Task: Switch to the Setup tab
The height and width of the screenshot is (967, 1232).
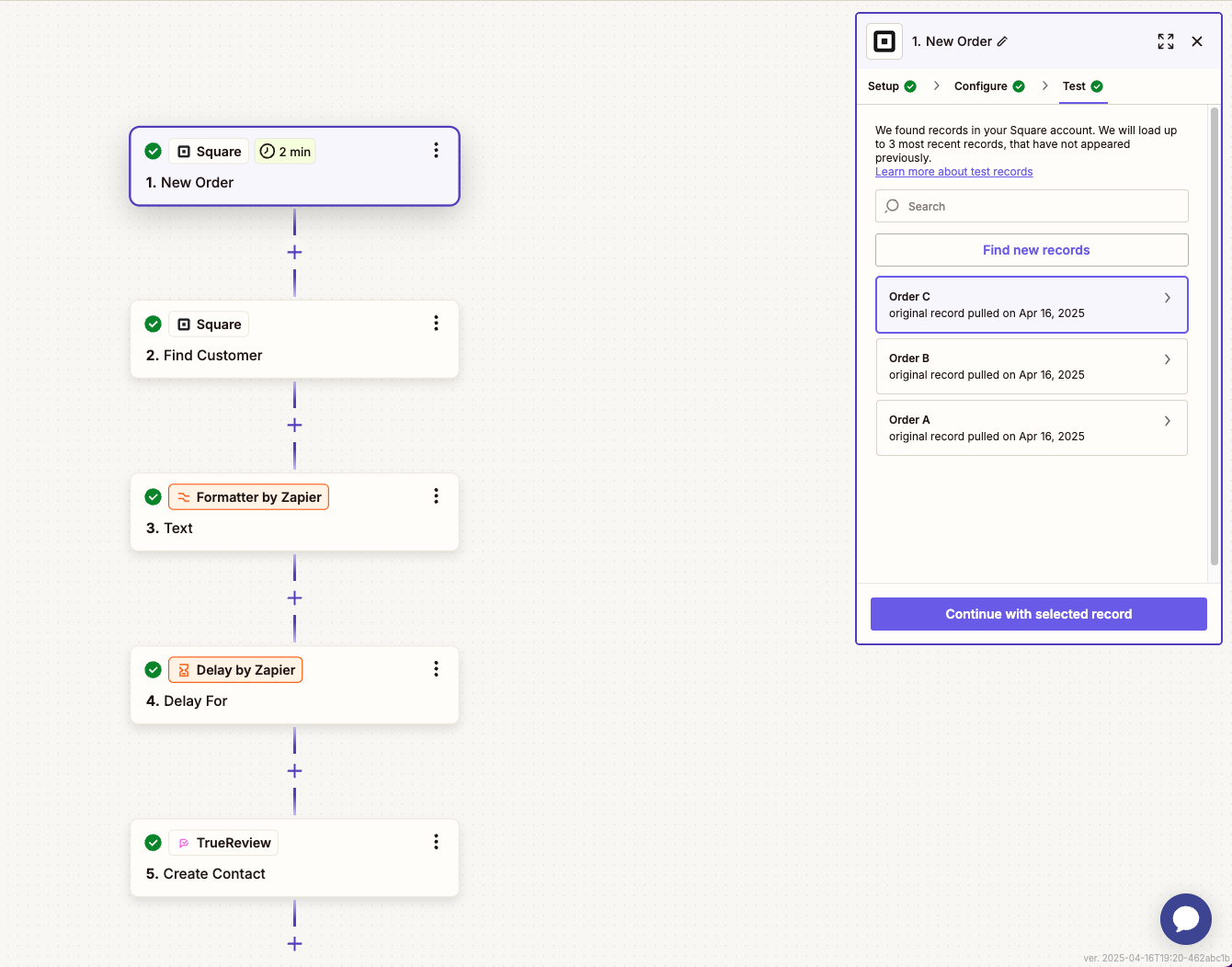Action: tap(892, 86)
